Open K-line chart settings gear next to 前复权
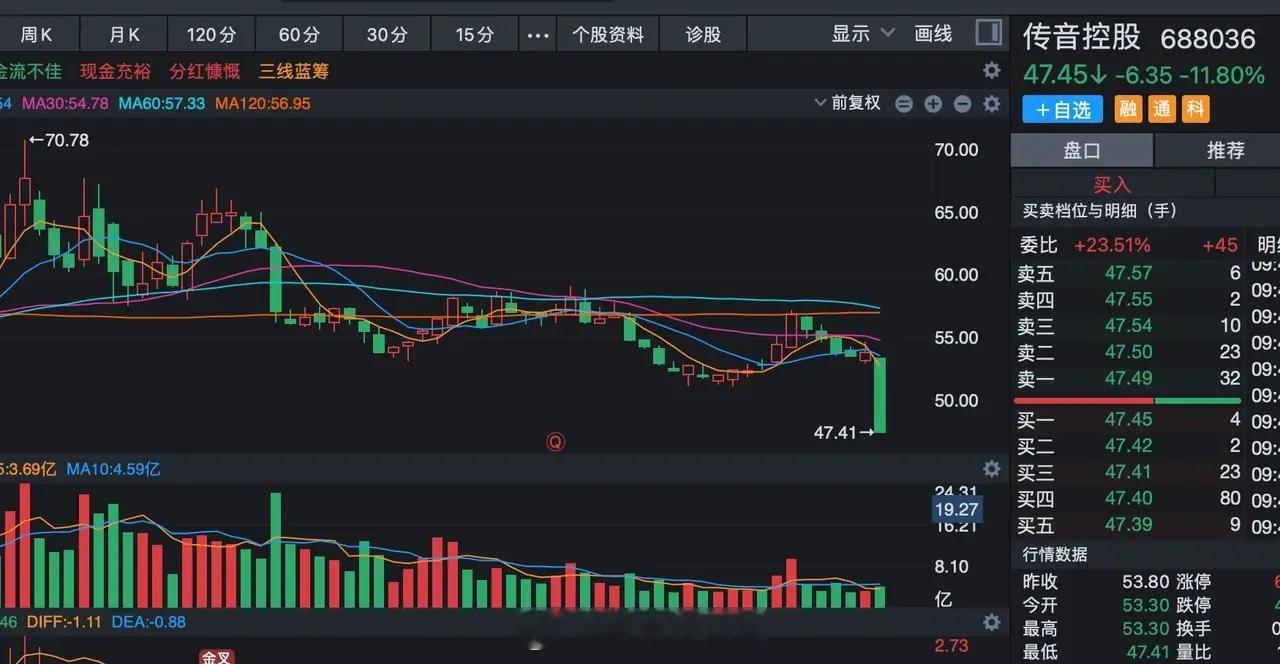 pyautogui.click(x=991, y=104)
